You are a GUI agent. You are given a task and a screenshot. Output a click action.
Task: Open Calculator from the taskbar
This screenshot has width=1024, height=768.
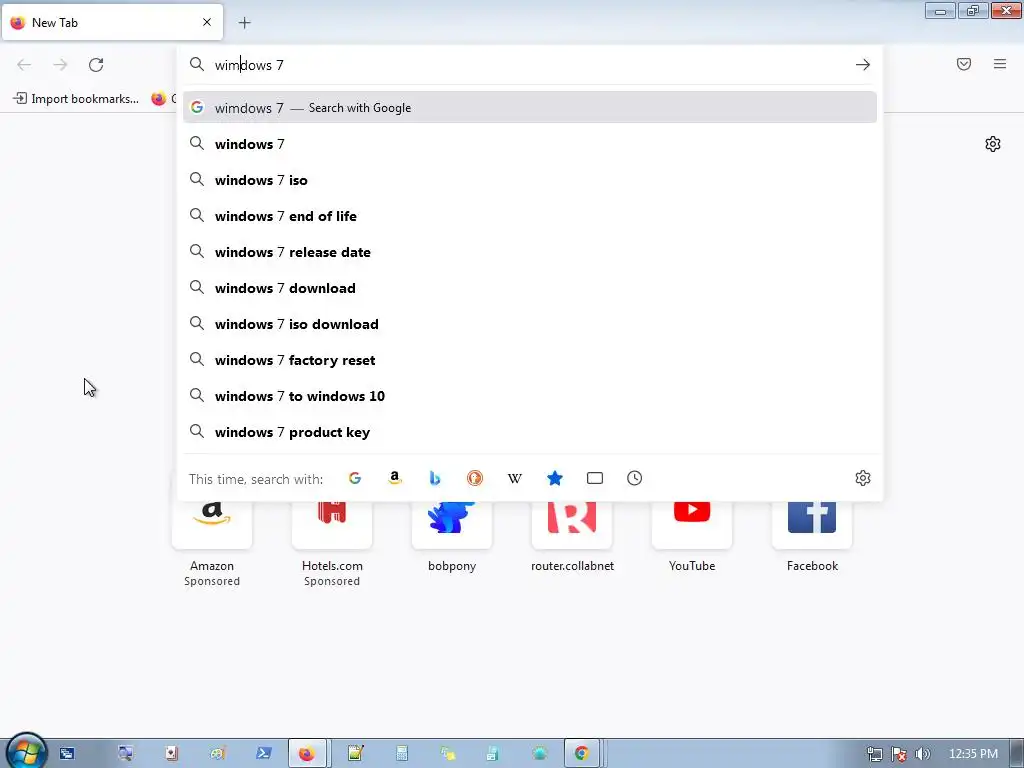(x=402, y=754)
